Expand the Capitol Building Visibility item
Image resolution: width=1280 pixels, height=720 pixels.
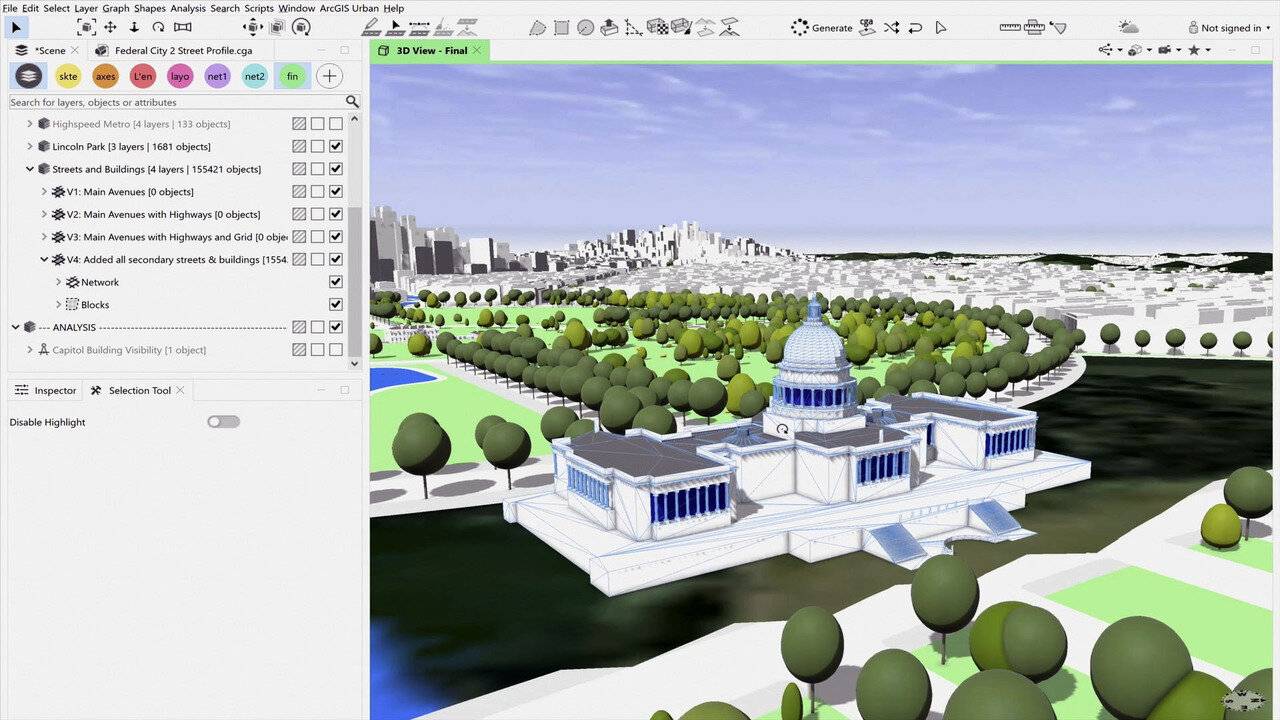tap(30, 350)
